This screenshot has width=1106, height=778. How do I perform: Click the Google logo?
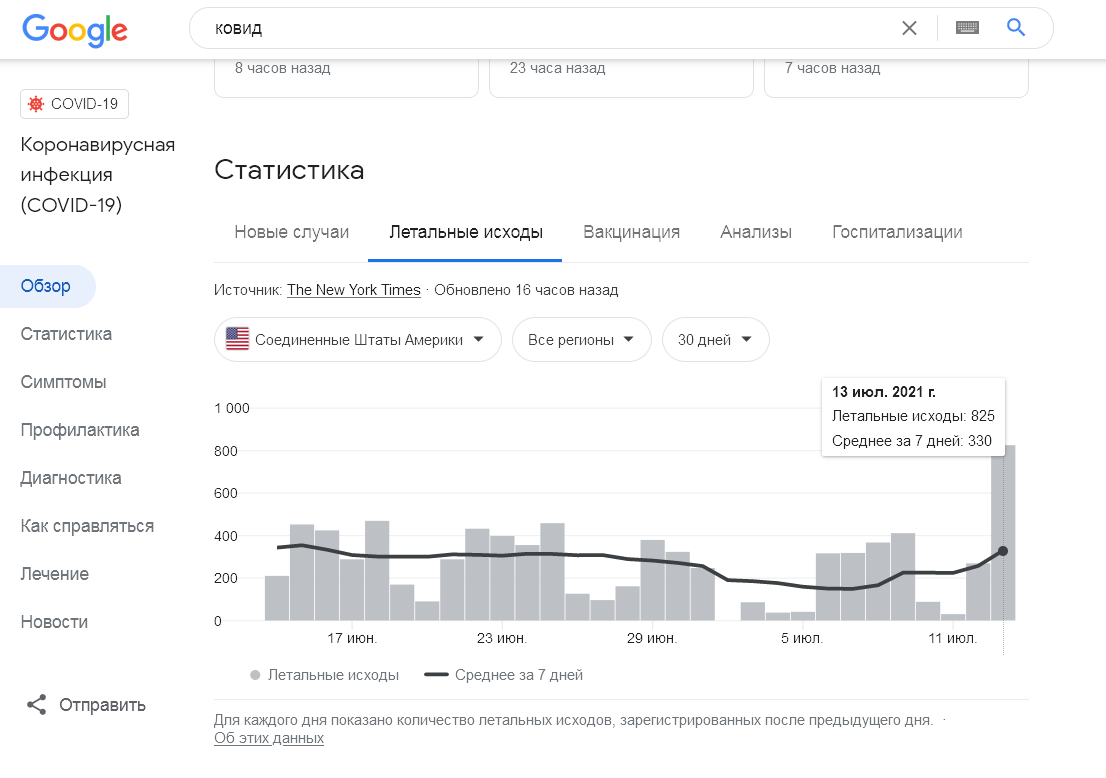[75, 29]
